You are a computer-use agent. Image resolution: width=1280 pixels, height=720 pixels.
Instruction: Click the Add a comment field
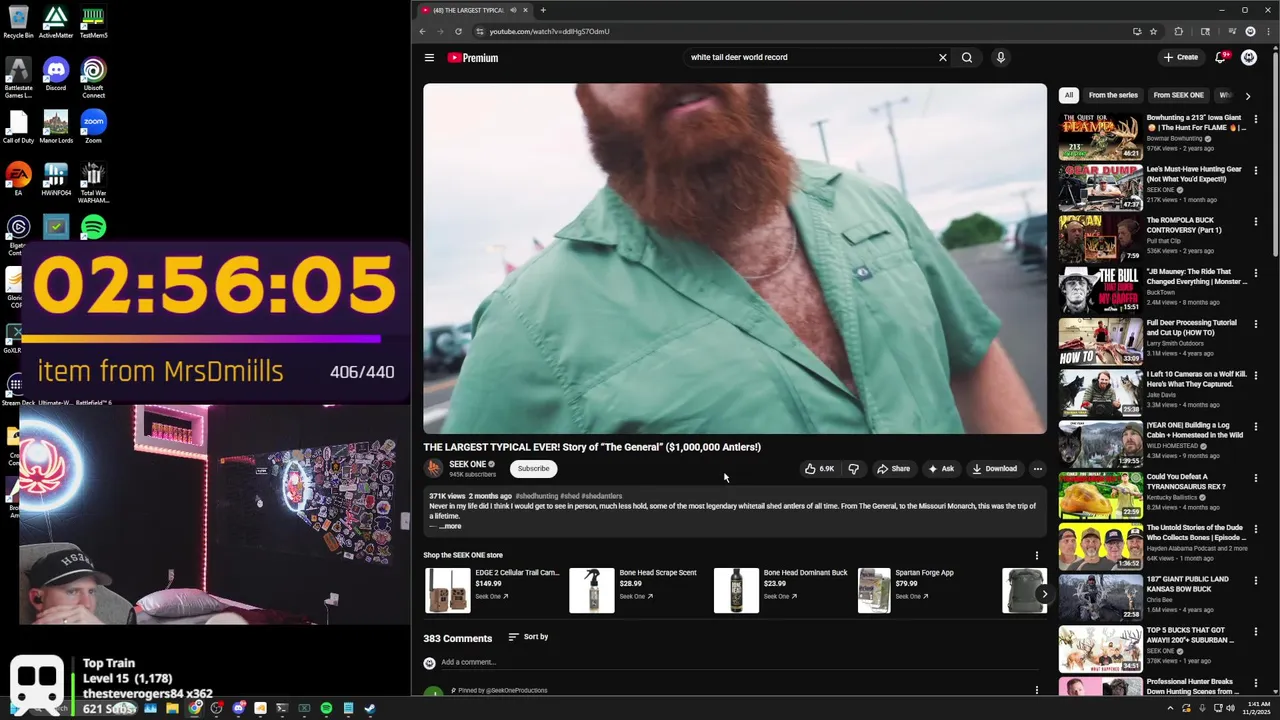point(740,662)
